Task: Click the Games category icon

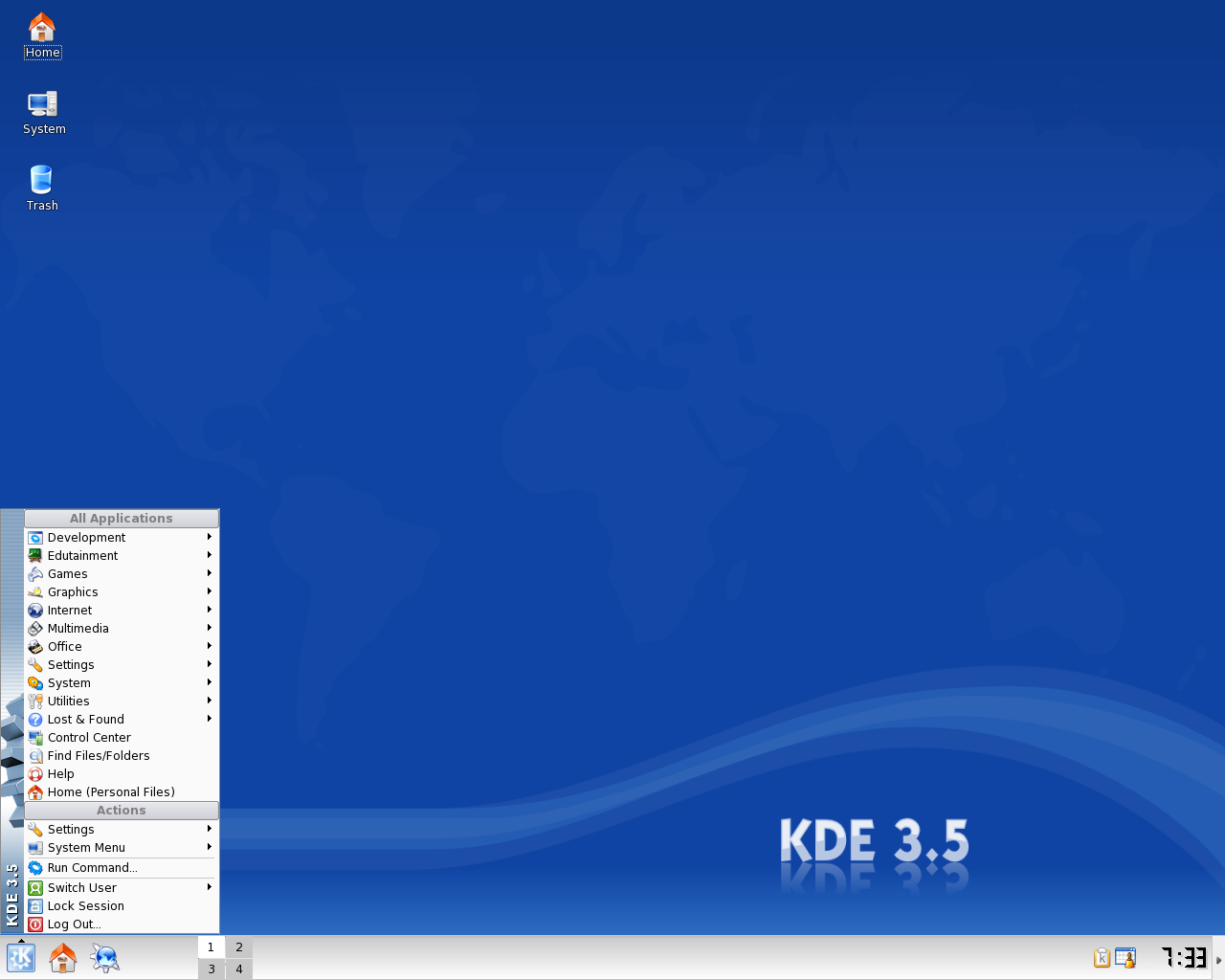Action: (35, 574)
